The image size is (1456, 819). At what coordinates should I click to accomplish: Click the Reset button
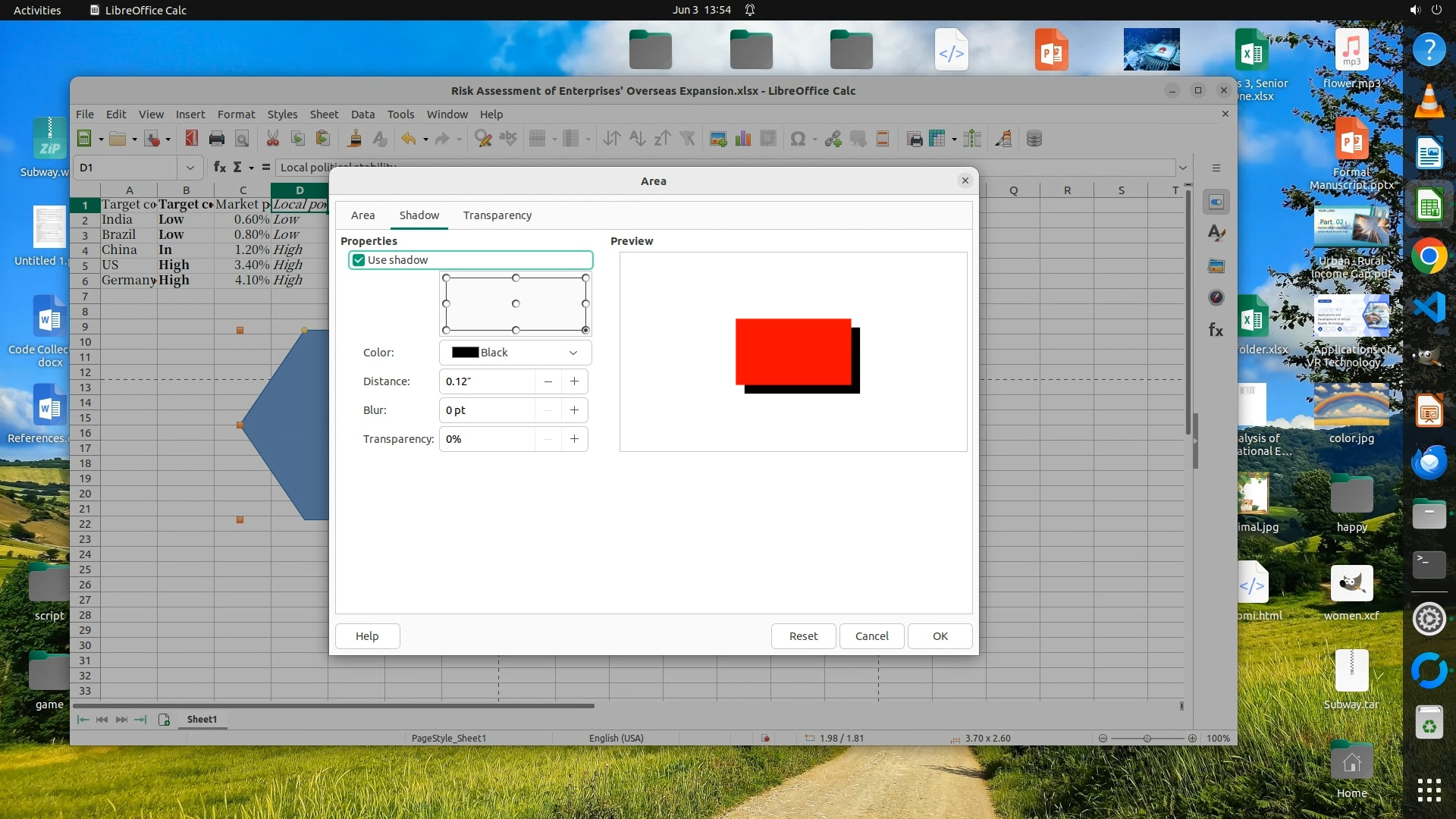coord(803,636)
